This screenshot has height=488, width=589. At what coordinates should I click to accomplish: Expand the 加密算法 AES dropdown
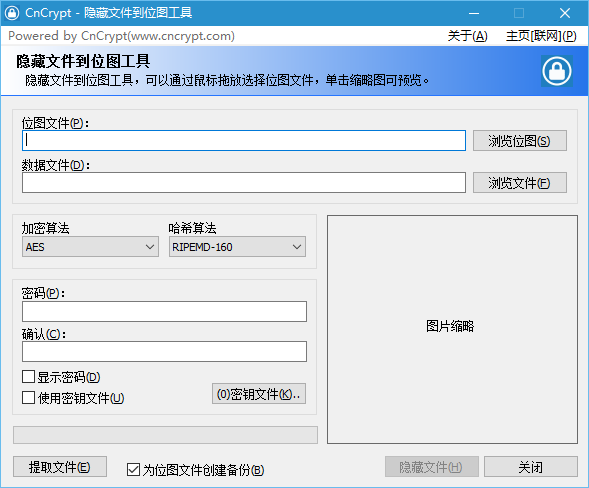[90, 247]
